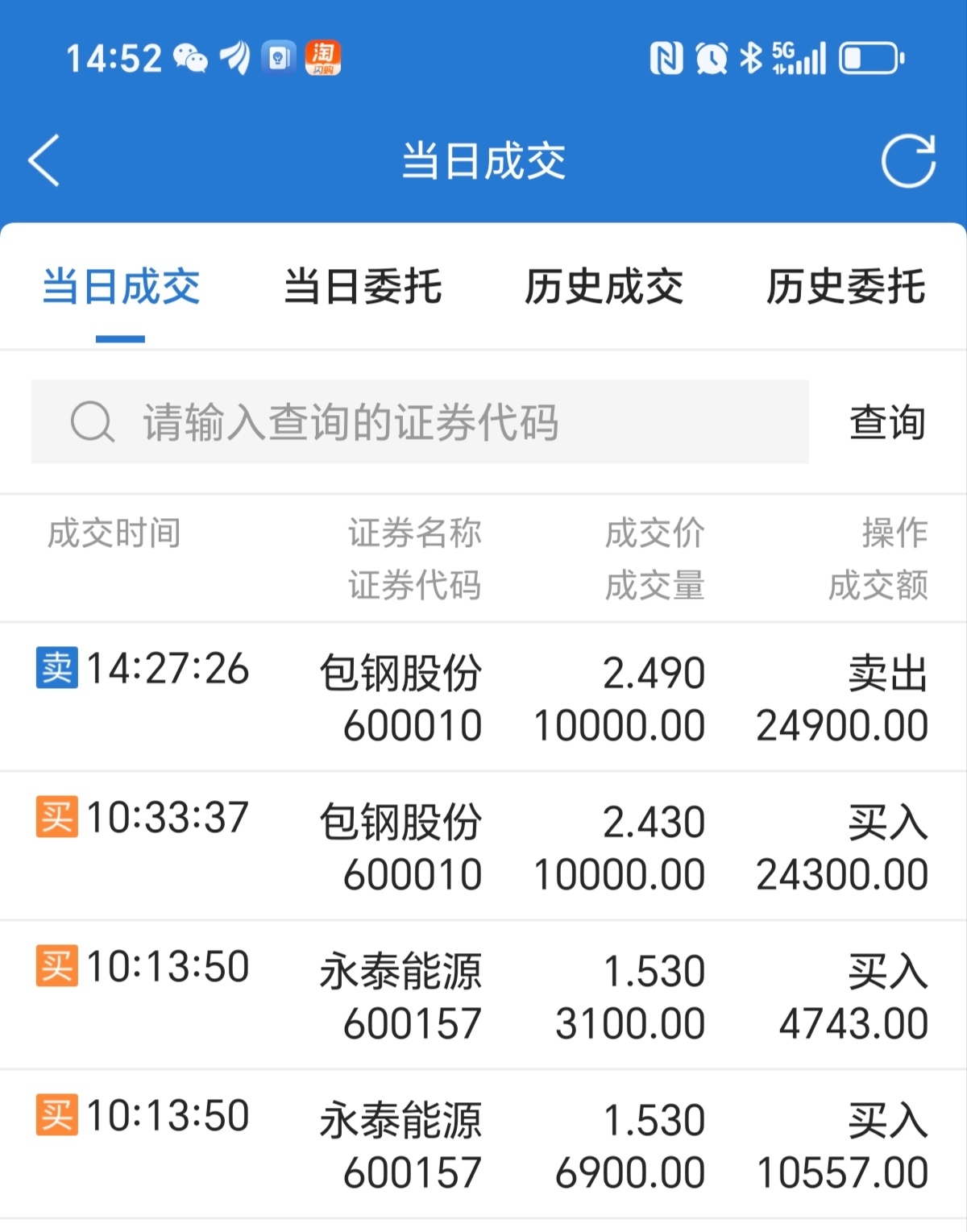Tap the 5G signal strength icon
967x1232 pixels.
point(799,58)
